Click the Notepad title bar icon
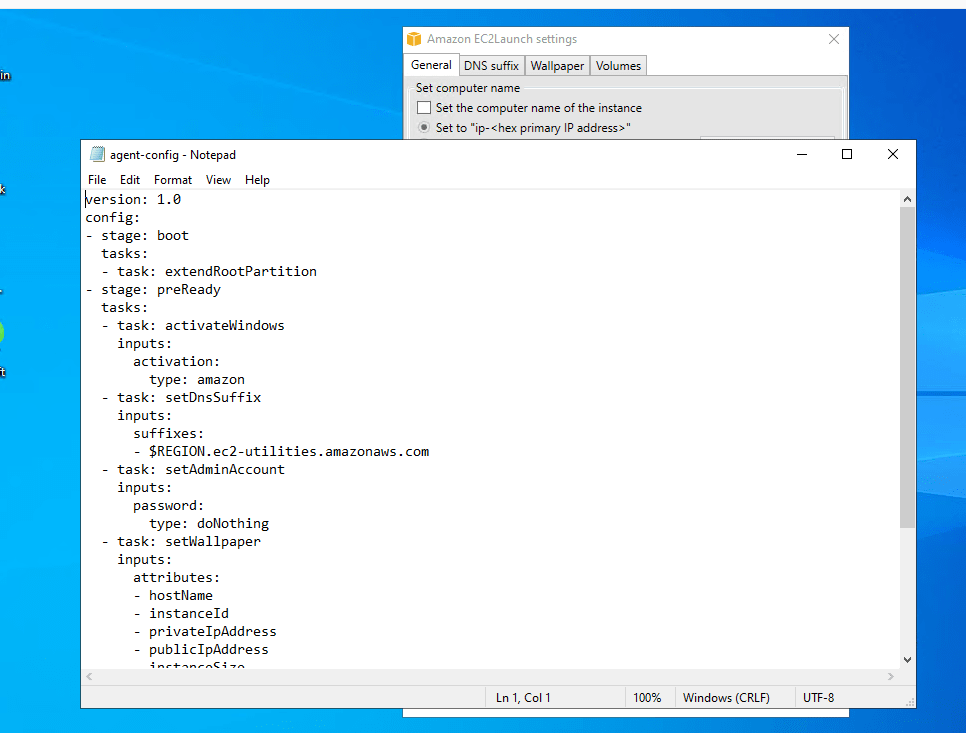The width and height of the screenshot is (966, 733). (97, 155)
